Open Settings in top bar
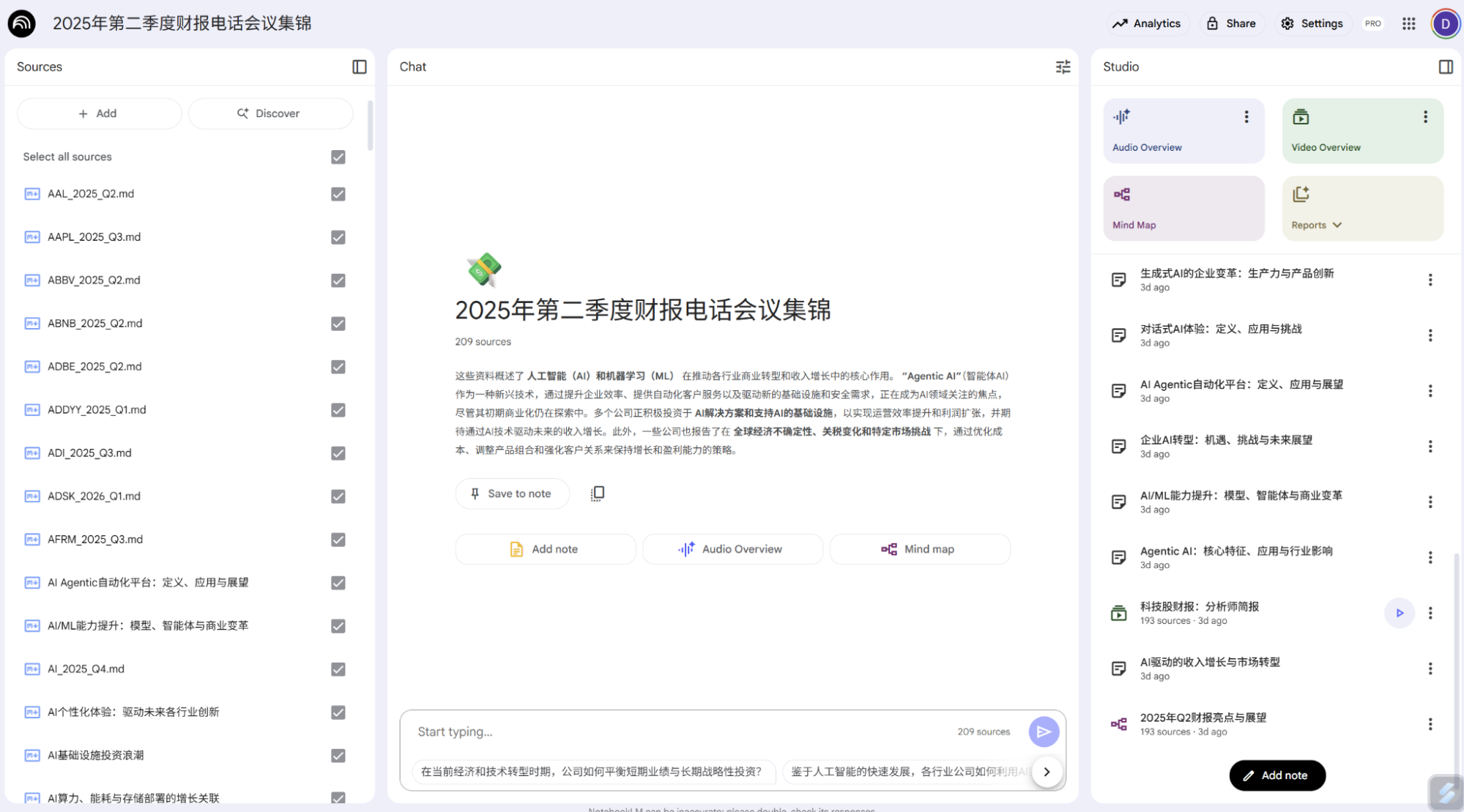This screenshot has height=812, width=1464. (x=1312, y=23)
